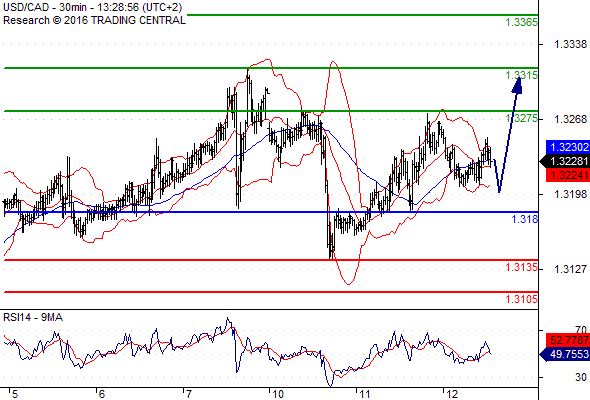The image size is (590, 400).
Task: Click the Research 2016 TRADING CENTRAL text
Action: click(94, 20)
